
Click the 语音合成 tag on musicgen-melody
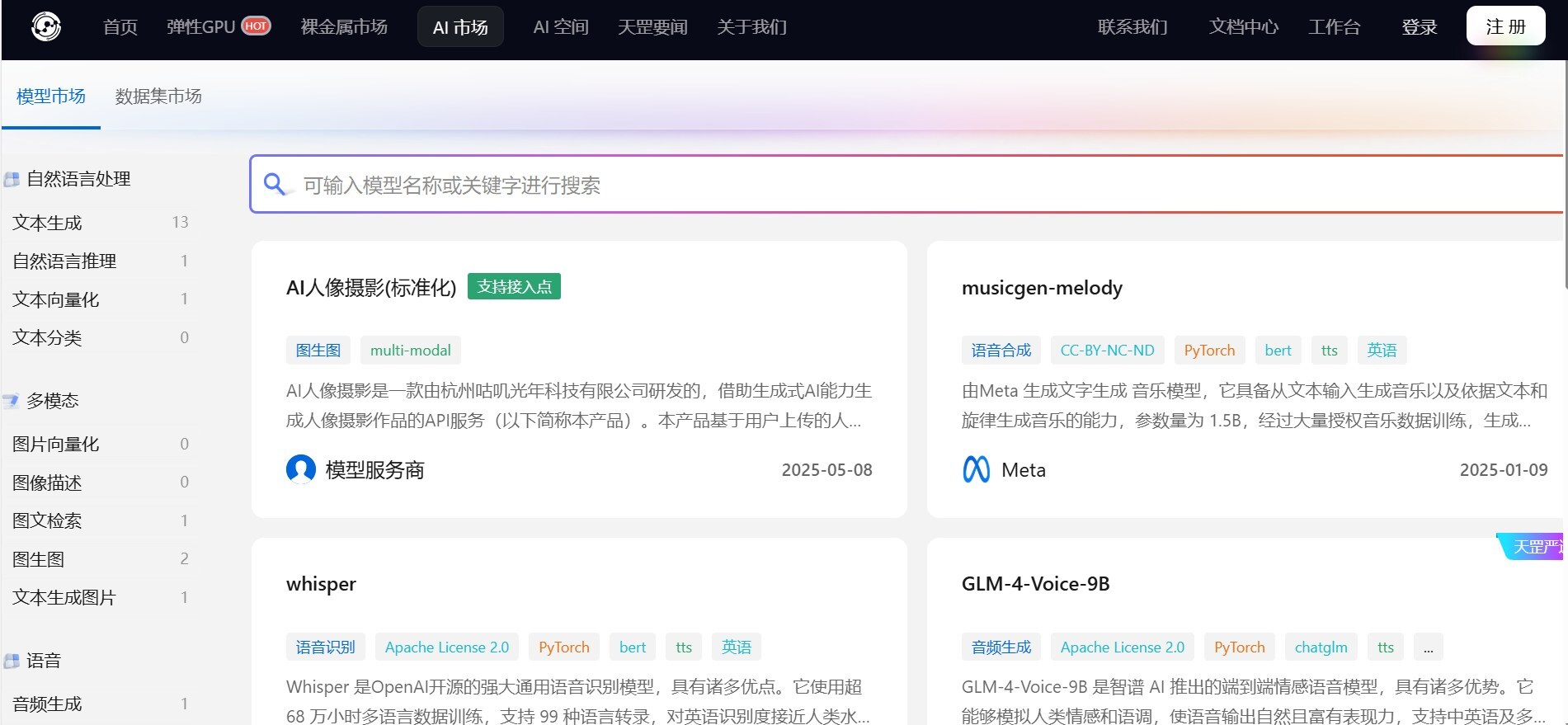pyautogui.click(x=1001, y=351)
